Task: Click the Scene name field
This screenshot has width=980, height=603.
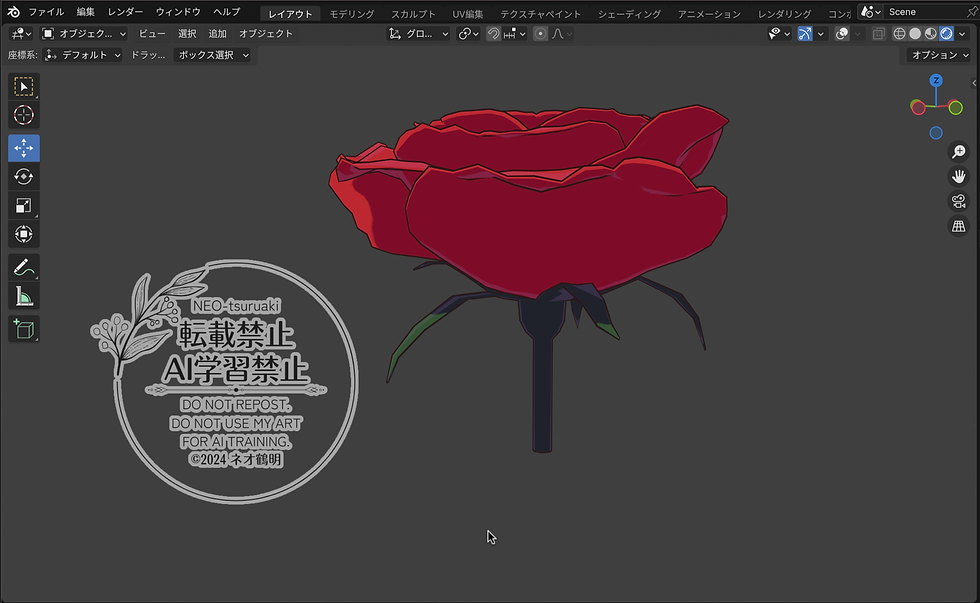Action: [x=924, y=12]
